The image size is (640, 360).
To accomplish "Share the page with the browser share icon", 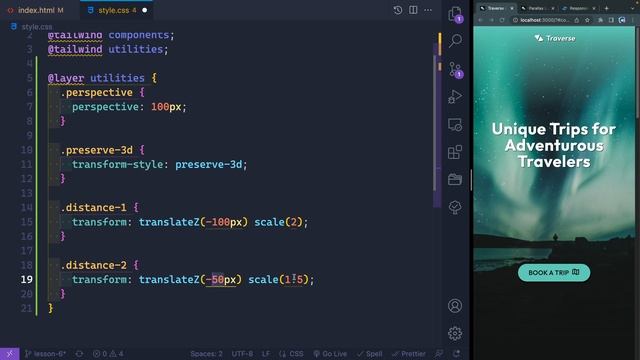I will click(x=577, y=20).
